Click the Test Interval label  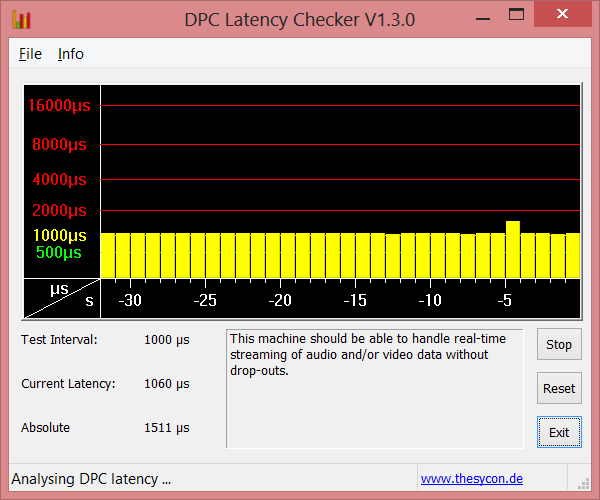pos(59,340)
